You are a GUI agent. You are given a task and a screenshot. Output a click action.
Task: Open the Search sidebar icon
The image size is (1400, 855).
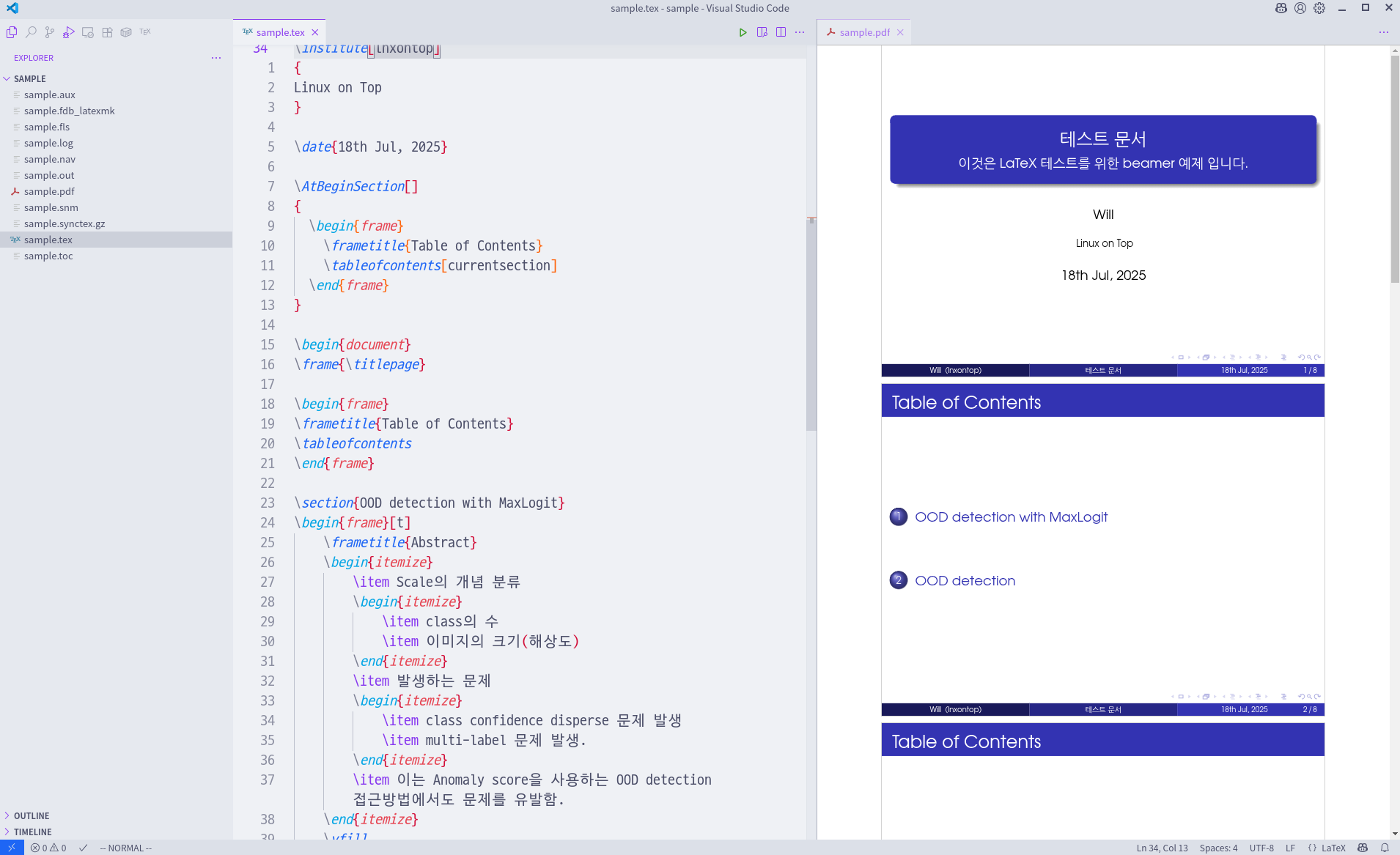tap(31, 32)
